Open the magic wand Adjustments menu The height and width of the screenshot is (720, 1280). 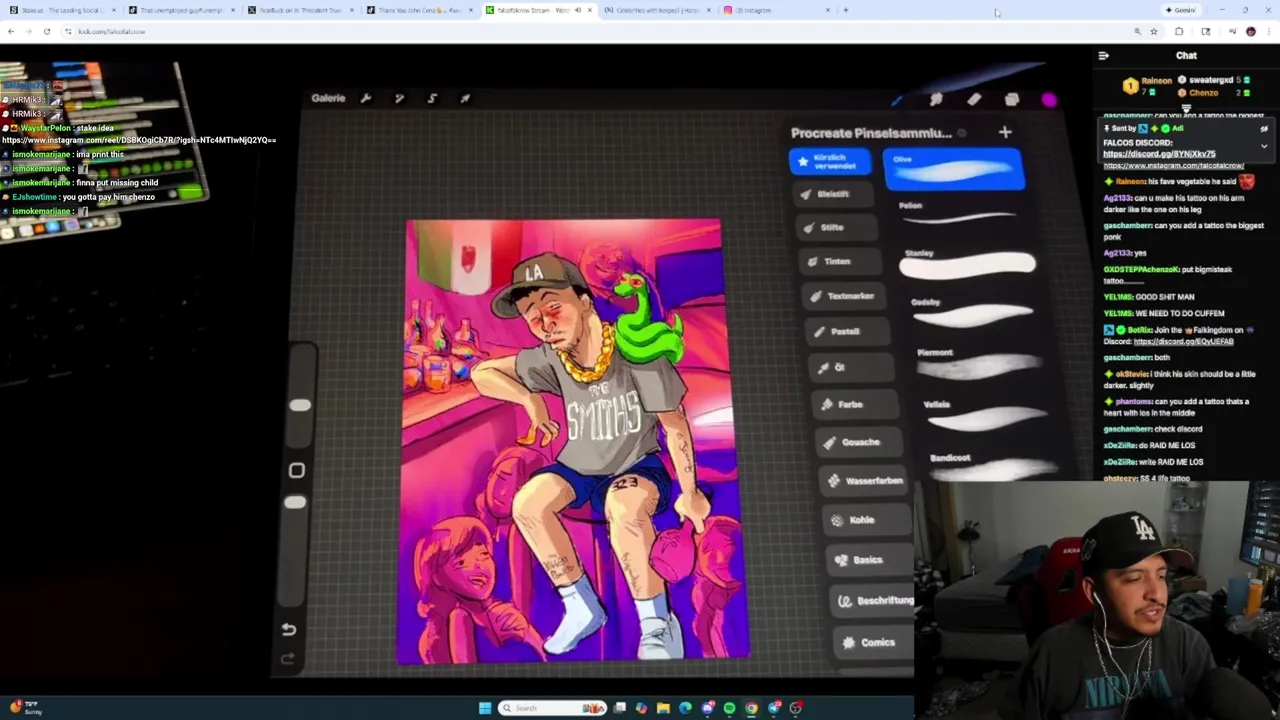[x=399, y=98]
